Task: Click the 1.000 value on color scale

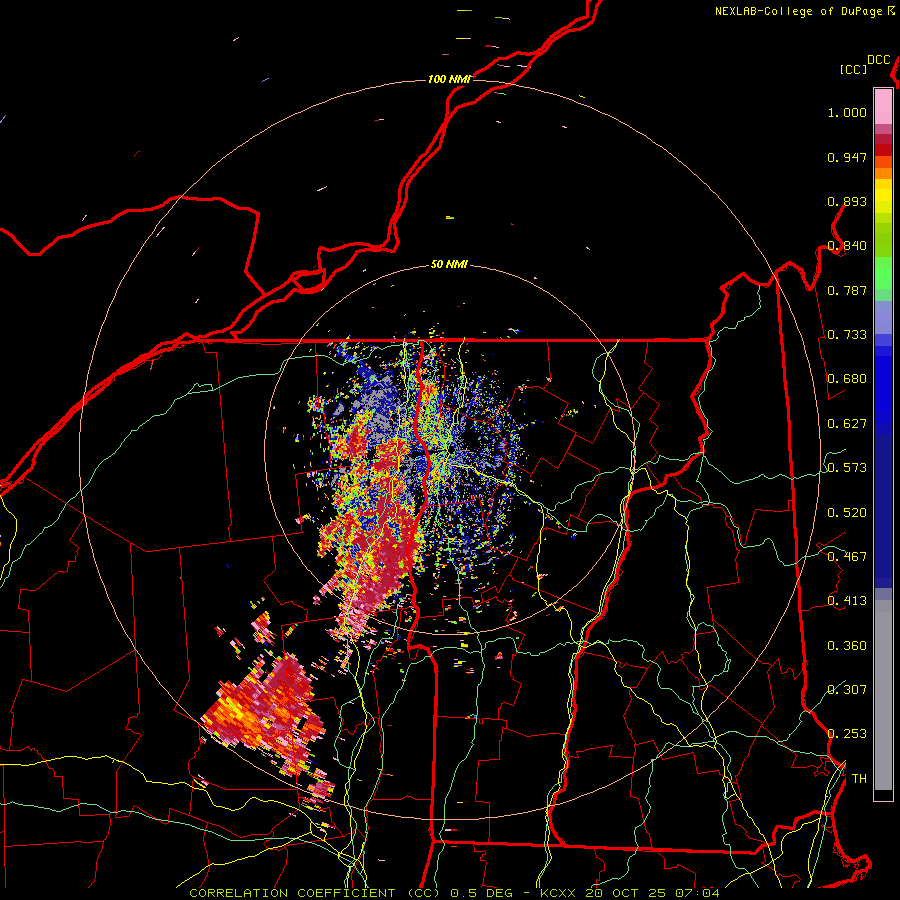Action: (x=847, y=112)
